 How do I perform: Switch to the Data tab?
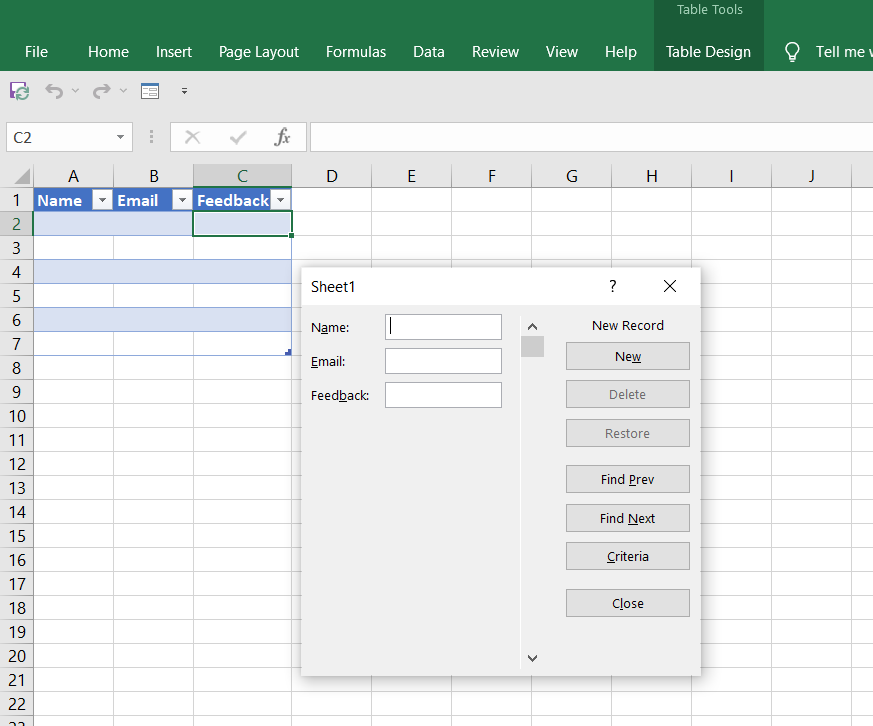point(429,52)
